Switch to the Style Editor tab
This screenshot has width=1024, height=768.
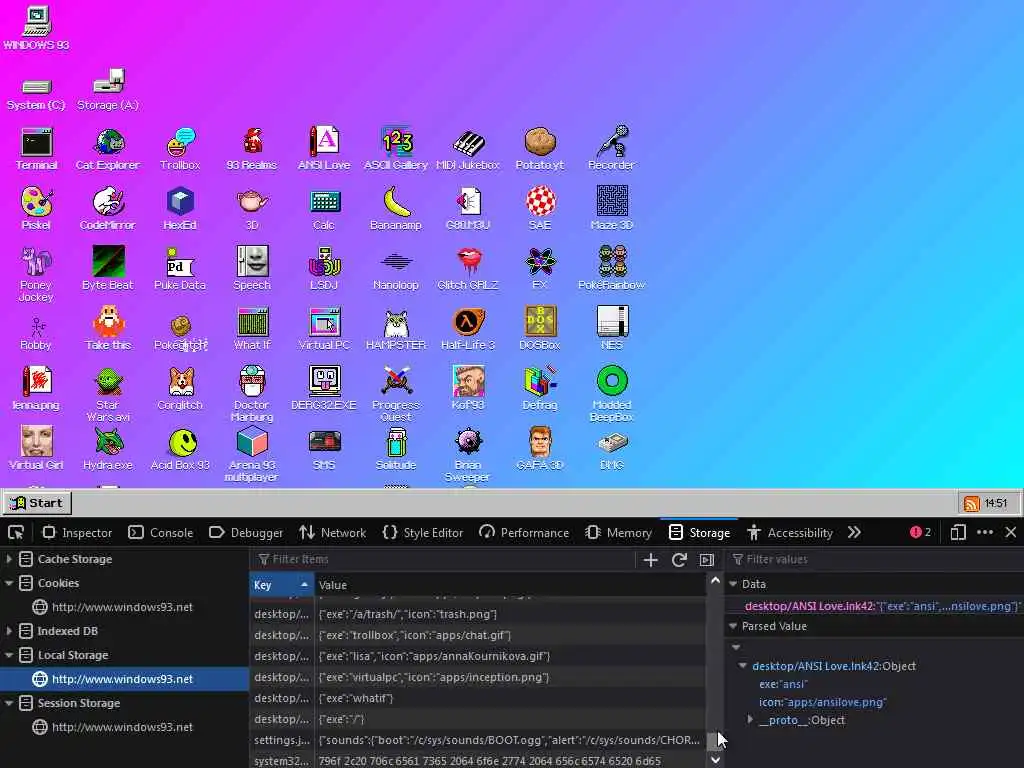pyautogui.click(x=423, y=533)
